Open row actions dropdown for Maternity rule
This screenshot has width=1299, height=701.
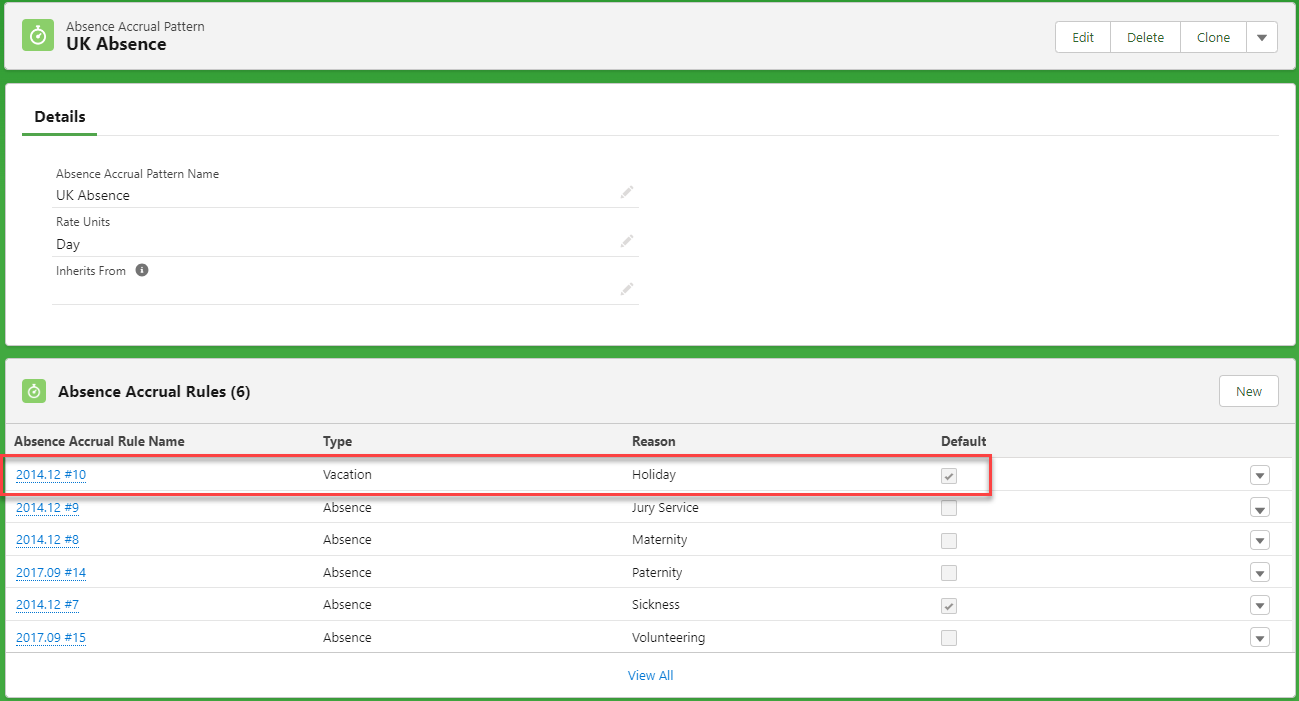pyautogui.click(x=1259, y=540)
